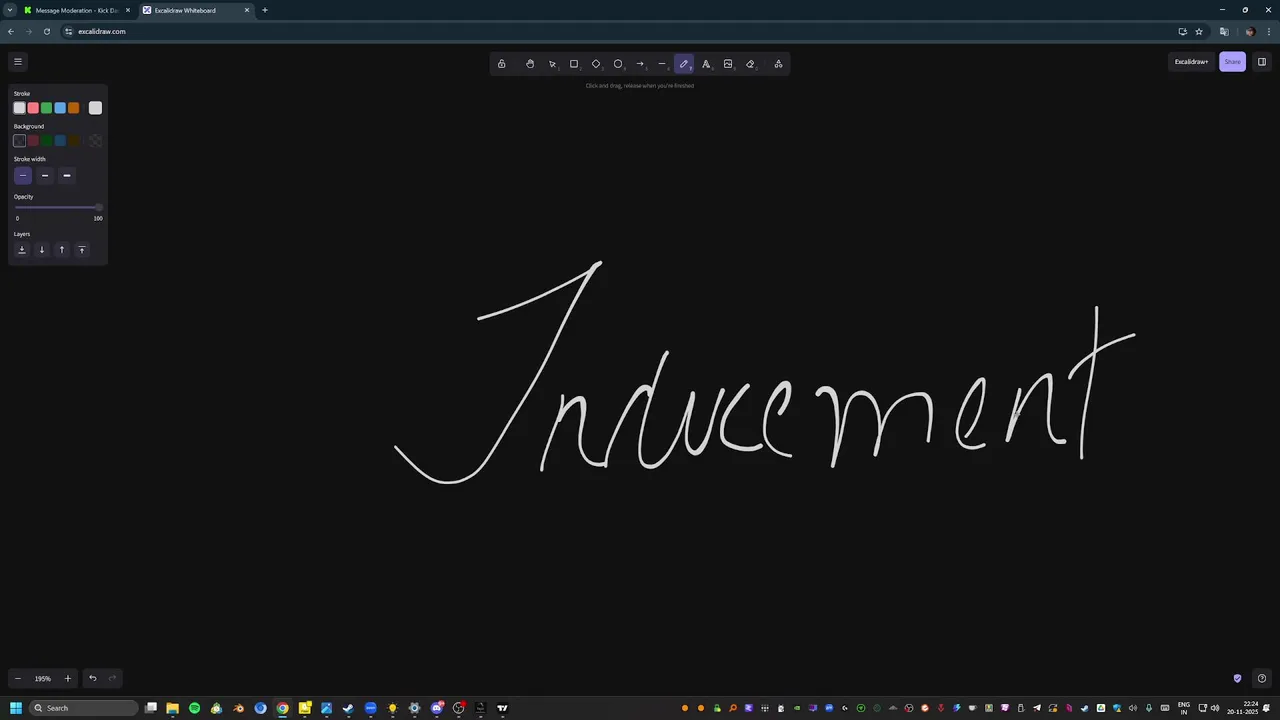The image size is (1280, 720).
Task: Click the redo arrow button
Action: click(x=112, y=678)
